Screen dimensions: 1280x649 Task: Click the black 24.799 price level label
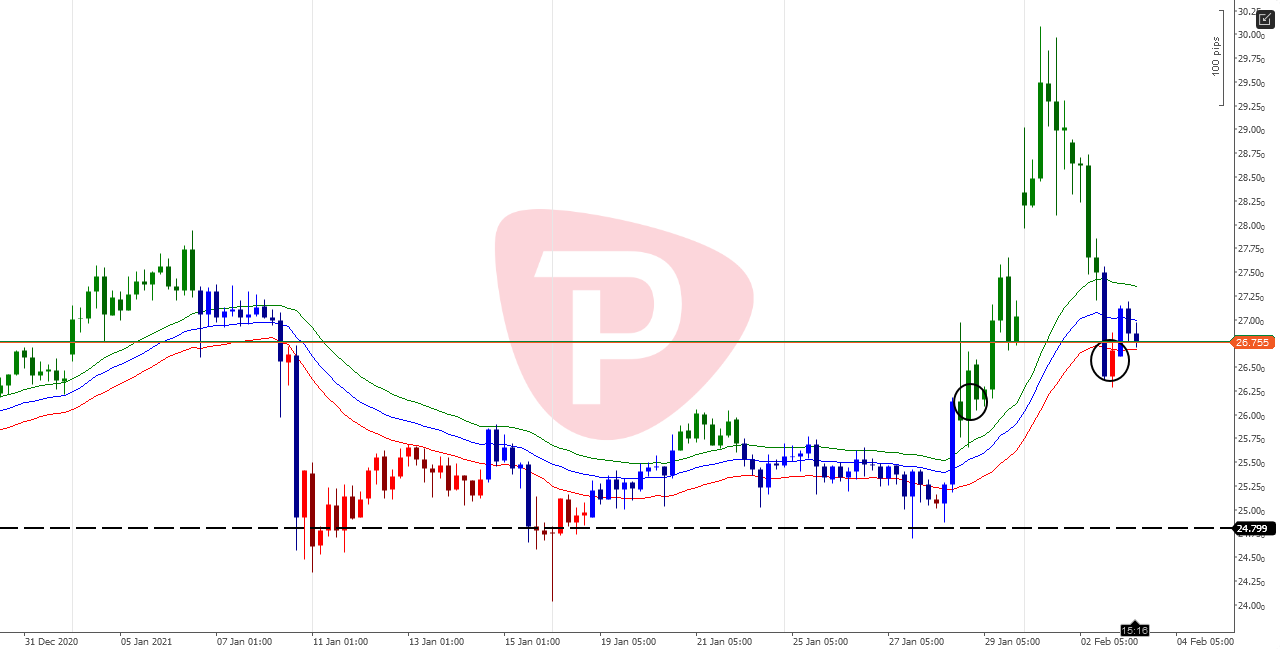click(1253, 528)
